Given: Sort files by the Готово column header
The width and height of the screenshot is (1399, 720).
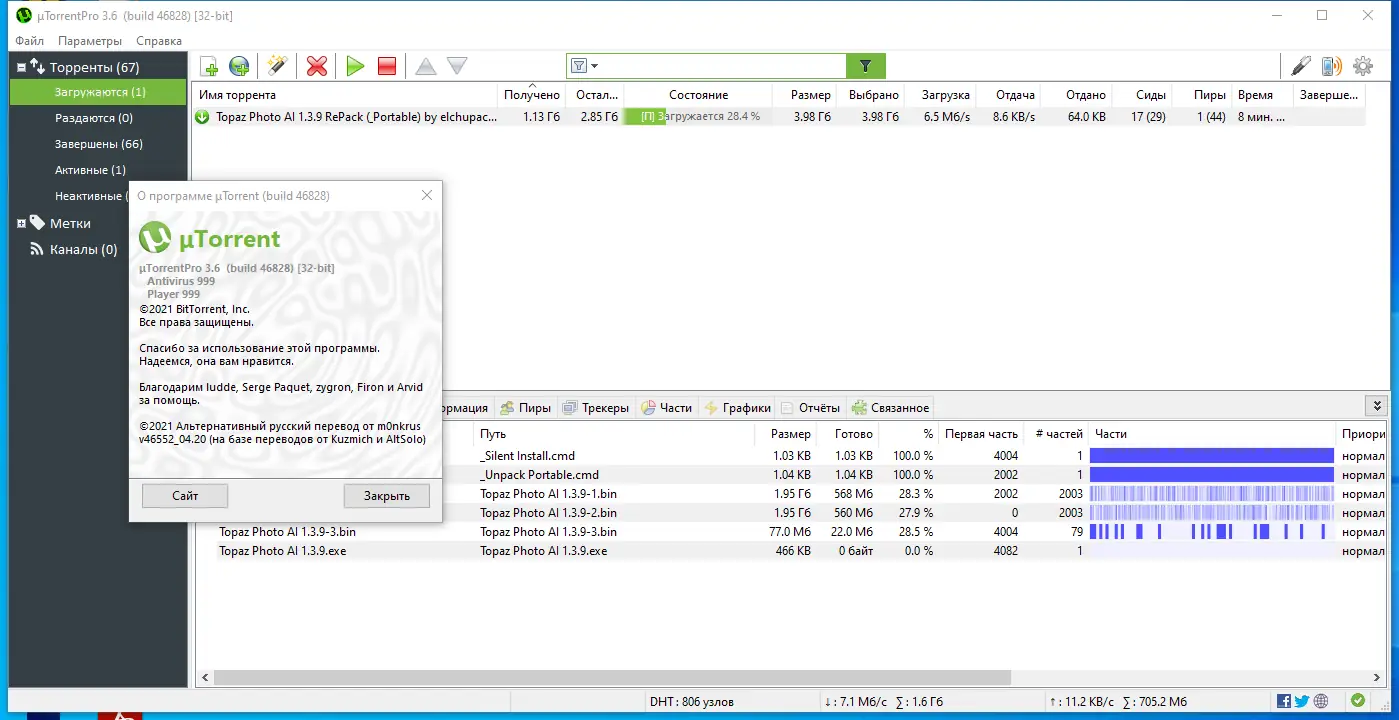Looking at the screenshot, I should click(x=848, y=434).
